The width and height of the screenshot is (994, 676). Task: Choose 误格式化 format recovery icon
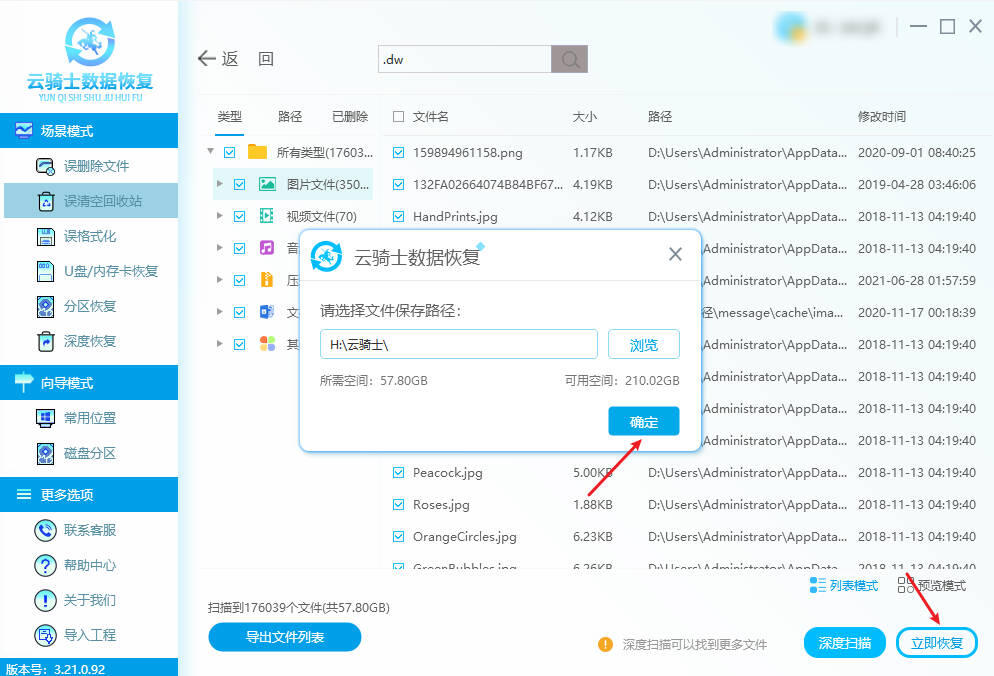[46, 237]
